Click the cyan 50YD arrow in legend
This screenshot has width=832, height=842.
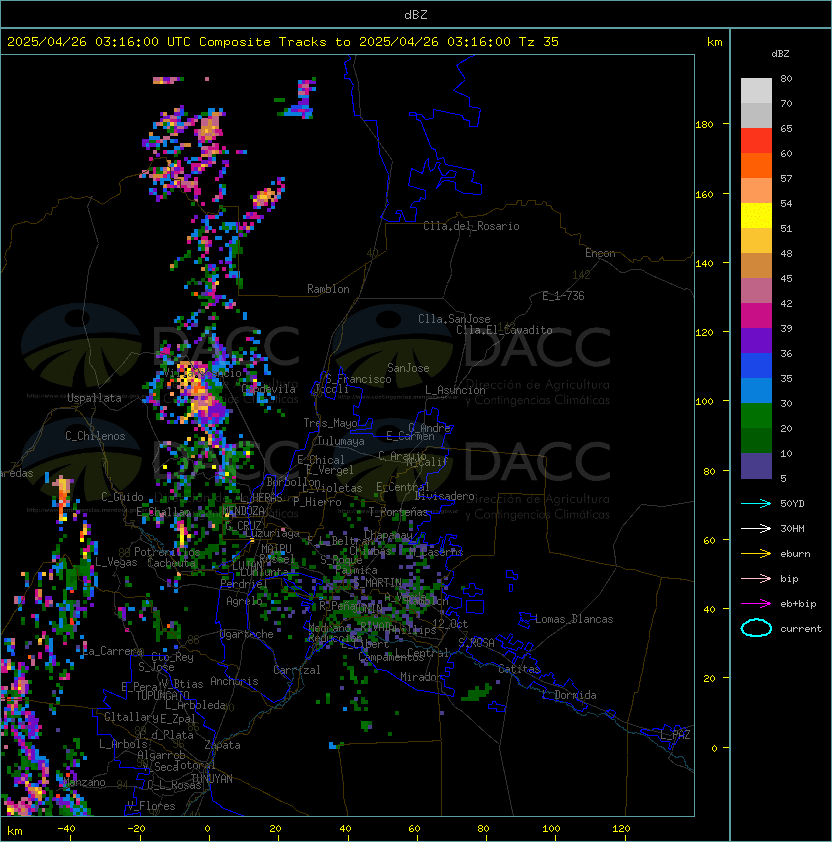(x=756, y=503)
